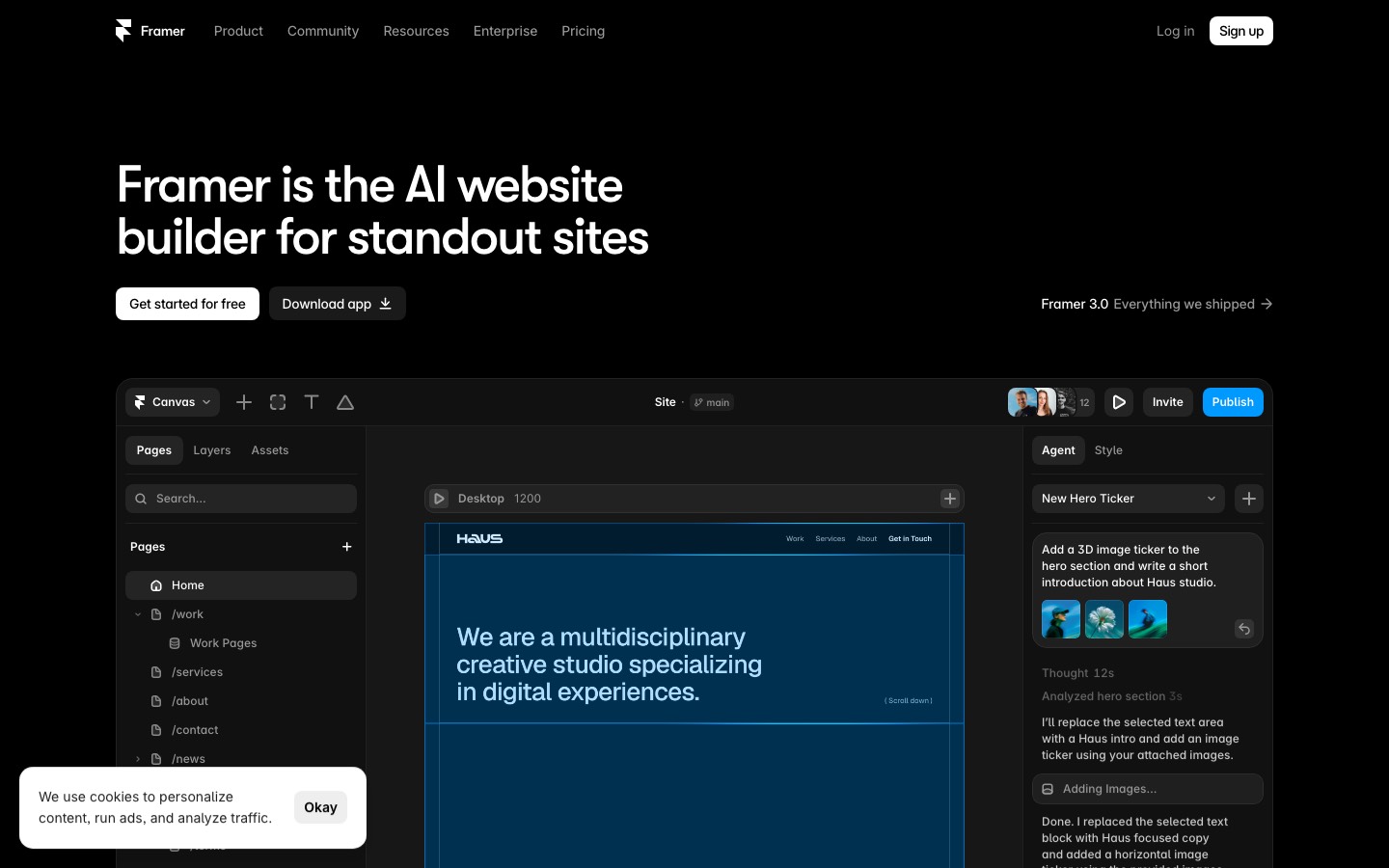Click the plus insert icon in toolbar
Image resolution: width=1389 pixels, height=868 pixels.
tap(244, 402)
